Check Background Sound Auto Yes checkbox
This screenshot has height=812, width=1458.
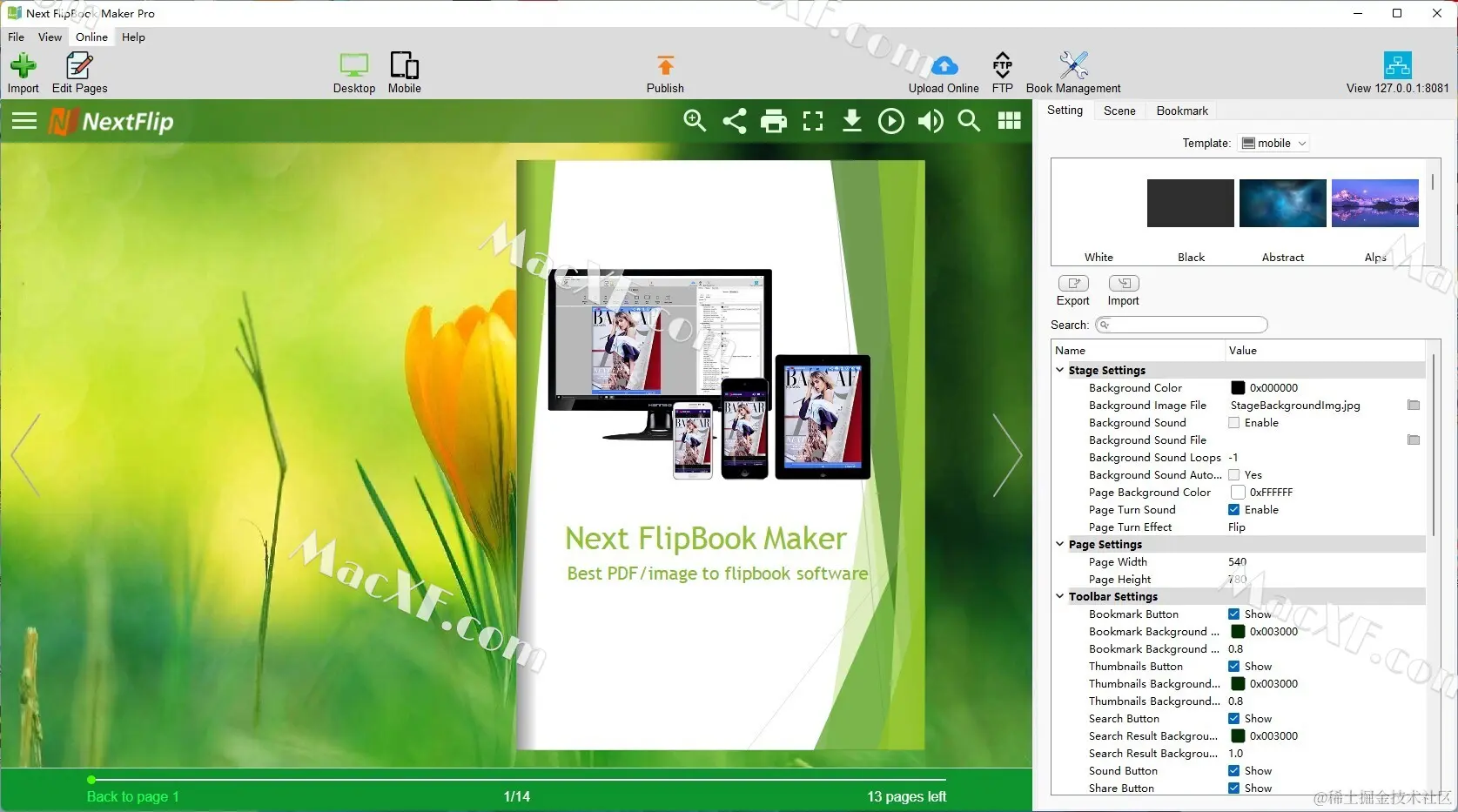pyautogui.click(x=1234, y=475)
